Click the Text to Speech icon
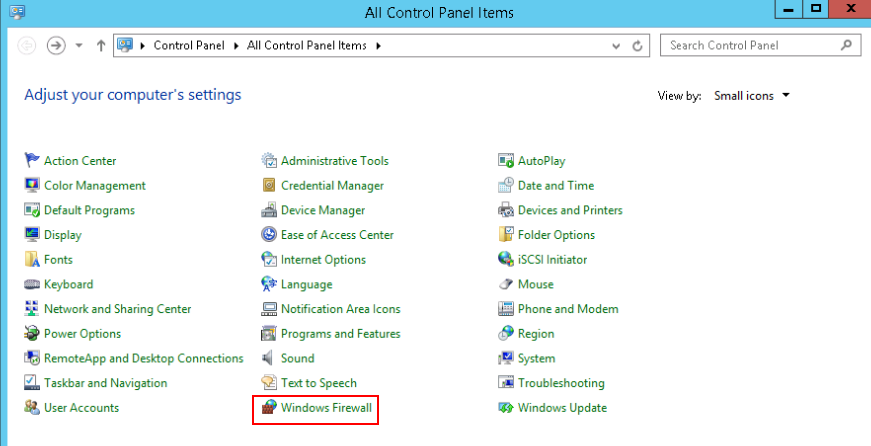Viewport: 871px width, 446px height. point(269,383)
